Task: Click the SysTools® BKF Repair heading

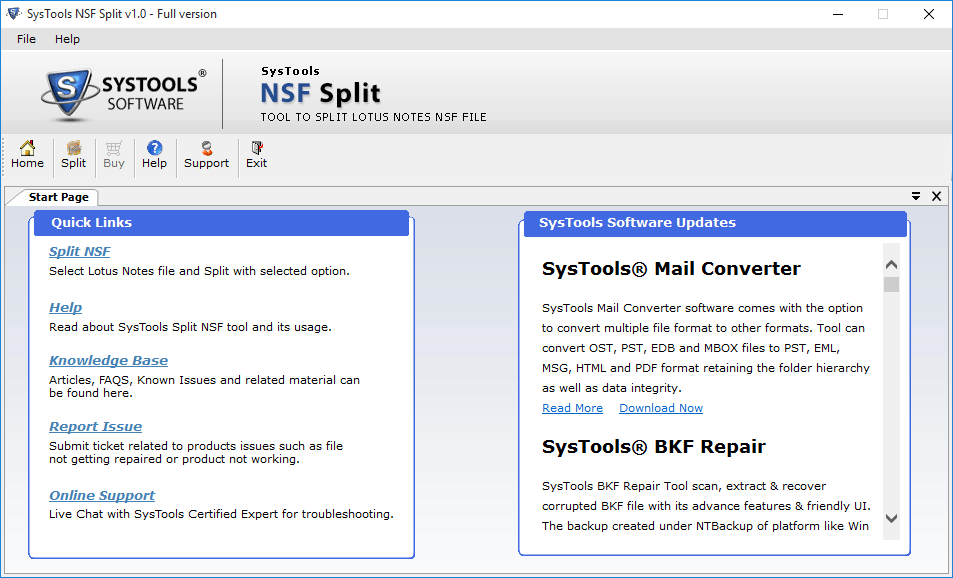Action: [x=653, y=447]
